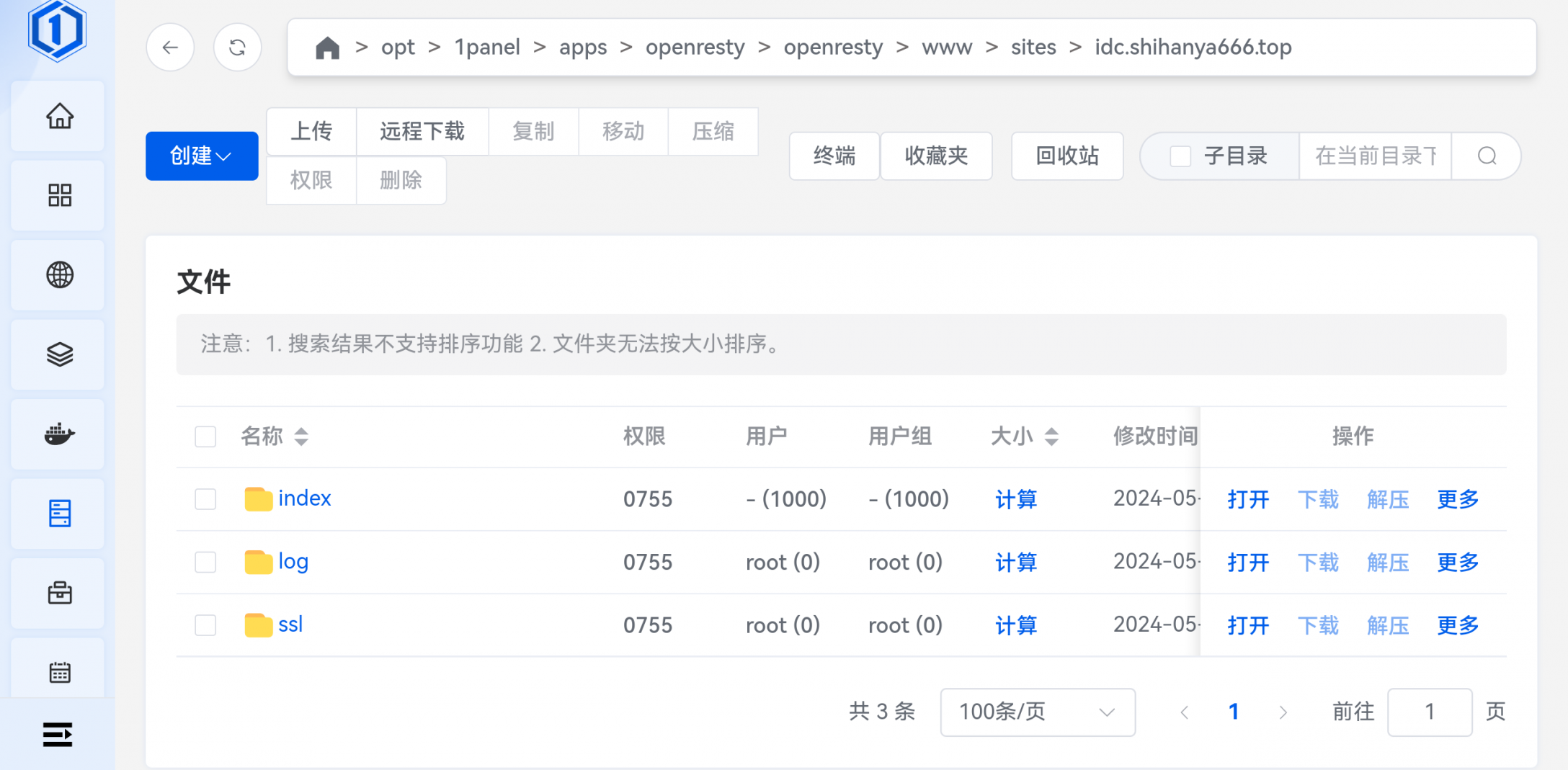Open the stacked layers sidebar icon
This screenshot has height=770, width=1568.
[x=59, y=354]
